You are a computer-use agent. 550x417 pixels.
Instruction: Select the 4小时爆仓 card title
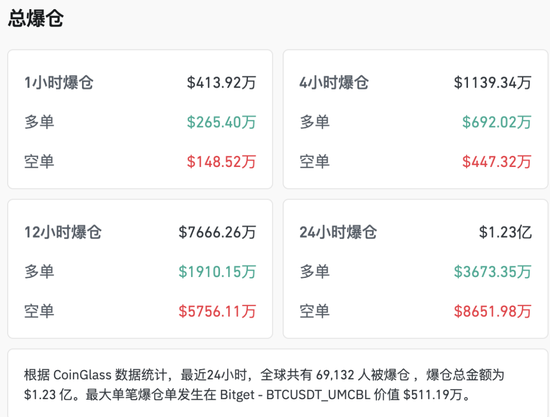(x=334, y=83)
